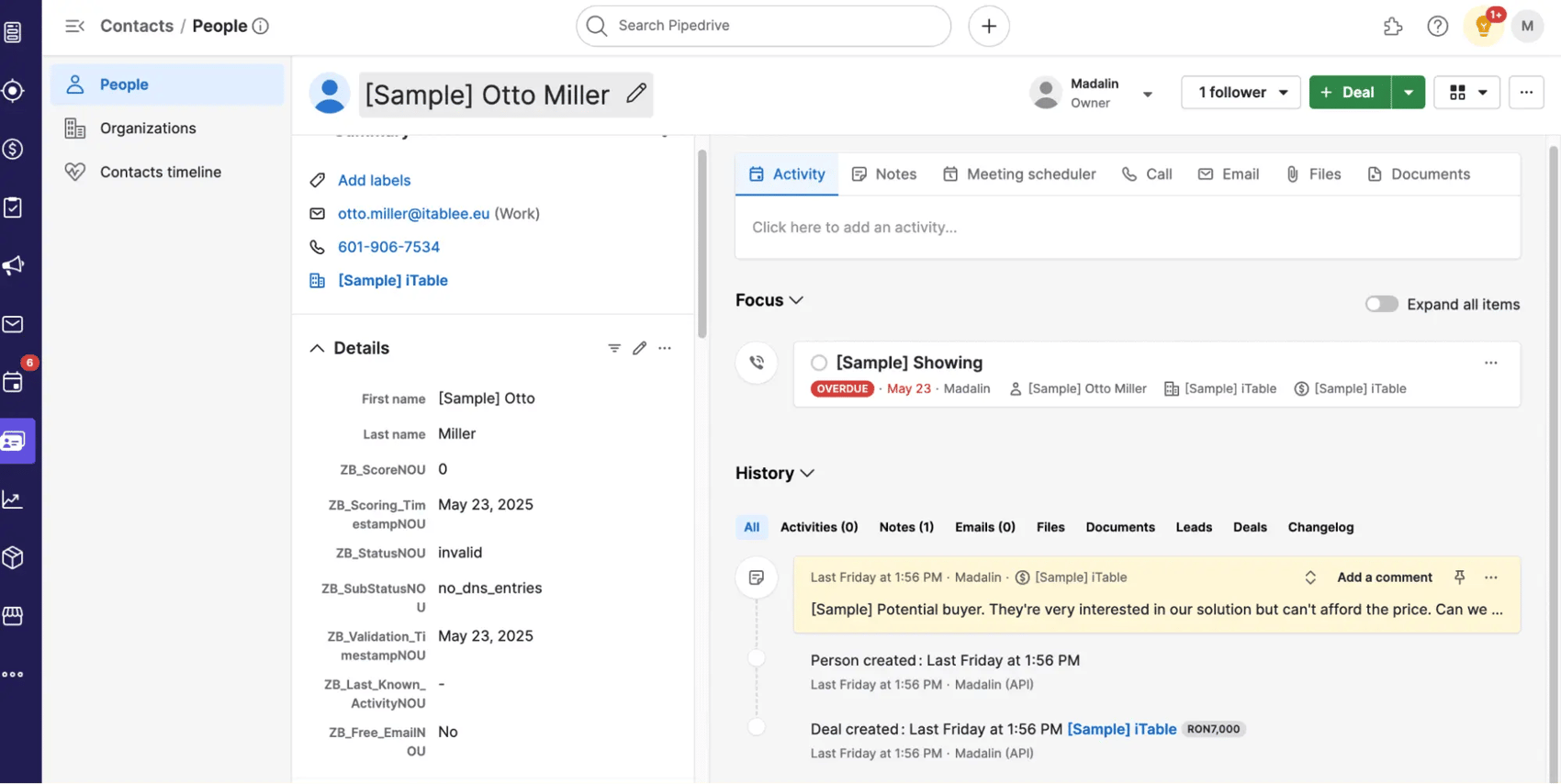Expand the green Deal button dropdown arrow

click(1408, 93)
